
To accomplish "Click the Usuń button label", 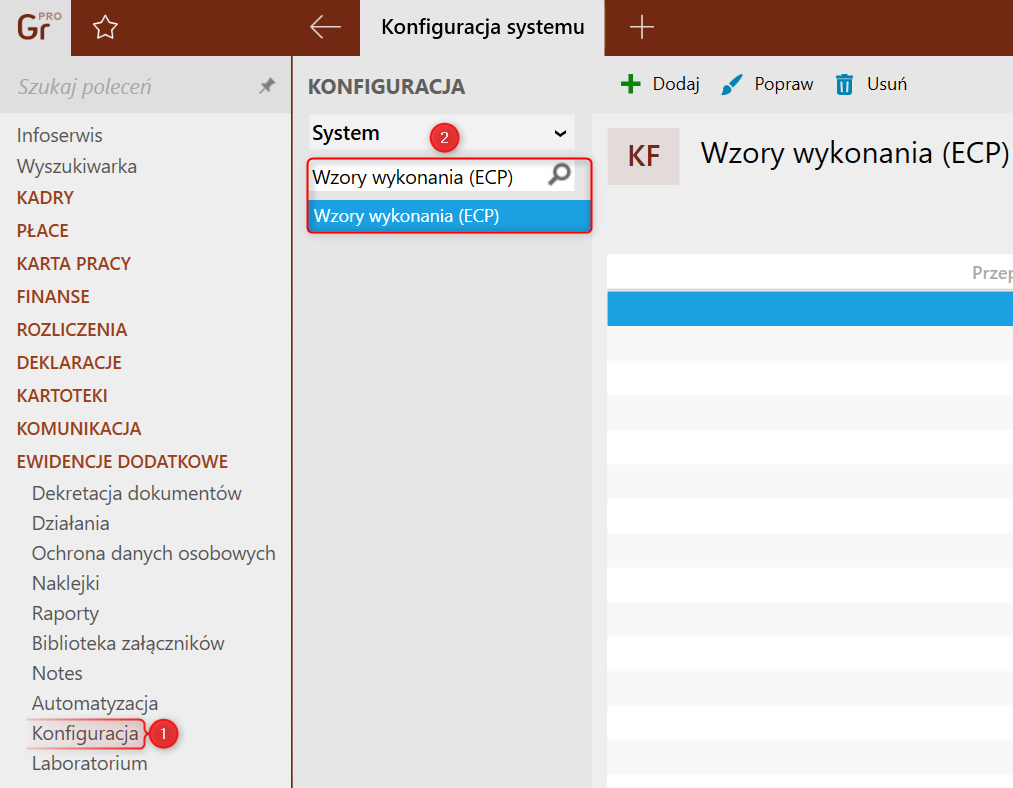I will click(886, 84).
